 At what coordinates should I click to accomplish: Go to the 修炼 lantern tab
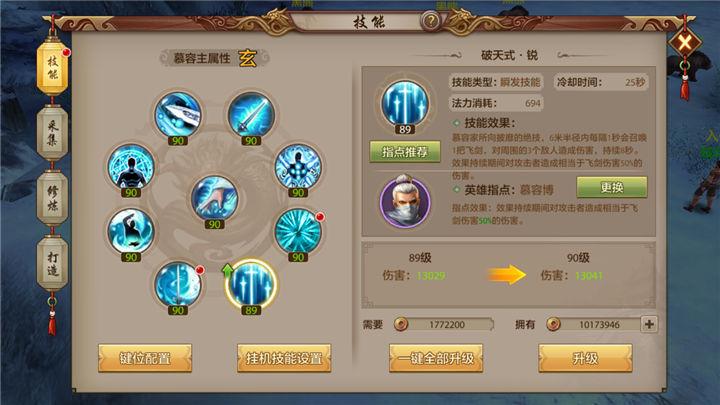52,198
